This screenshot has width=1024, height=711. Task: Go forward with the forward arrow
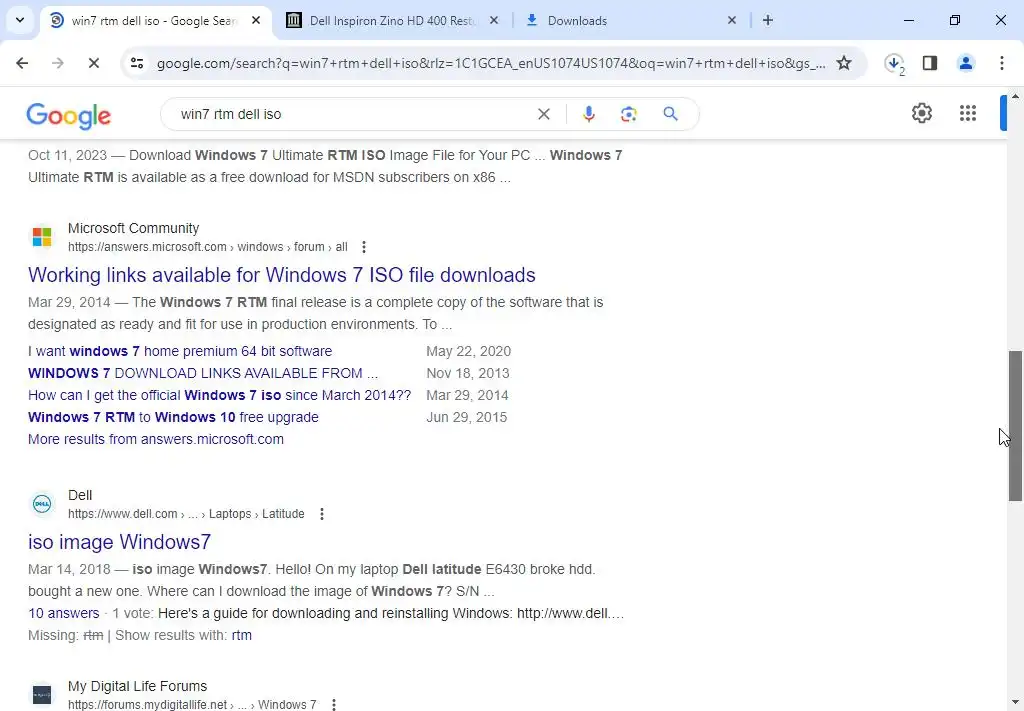point(57,63)
